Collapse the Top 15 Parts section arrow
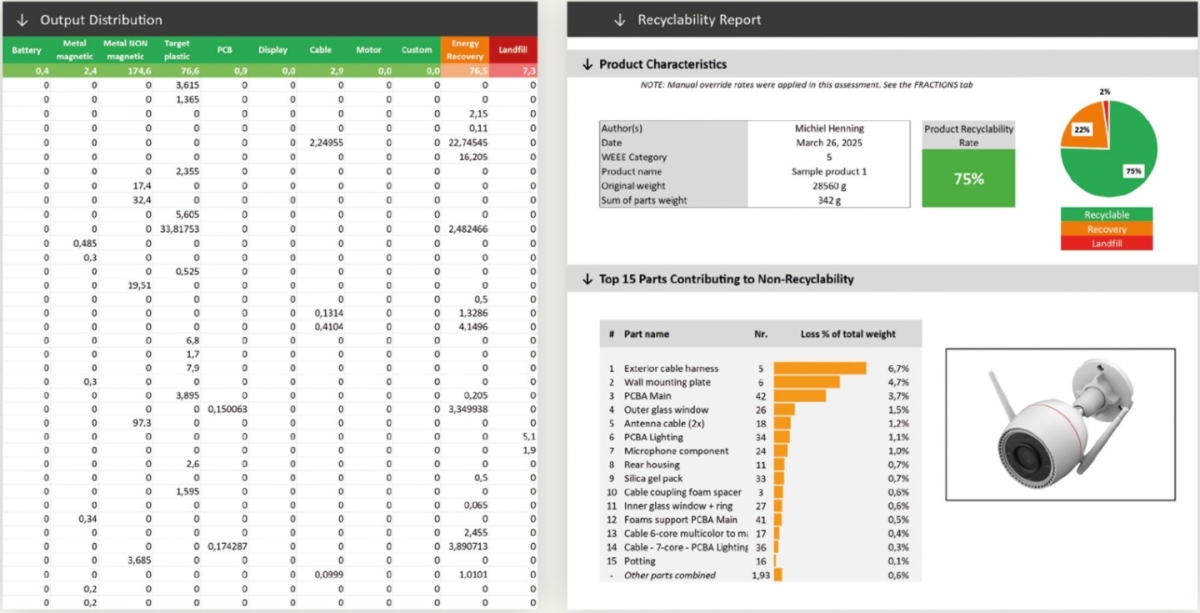1200x613 pixels. click(587, 280)
